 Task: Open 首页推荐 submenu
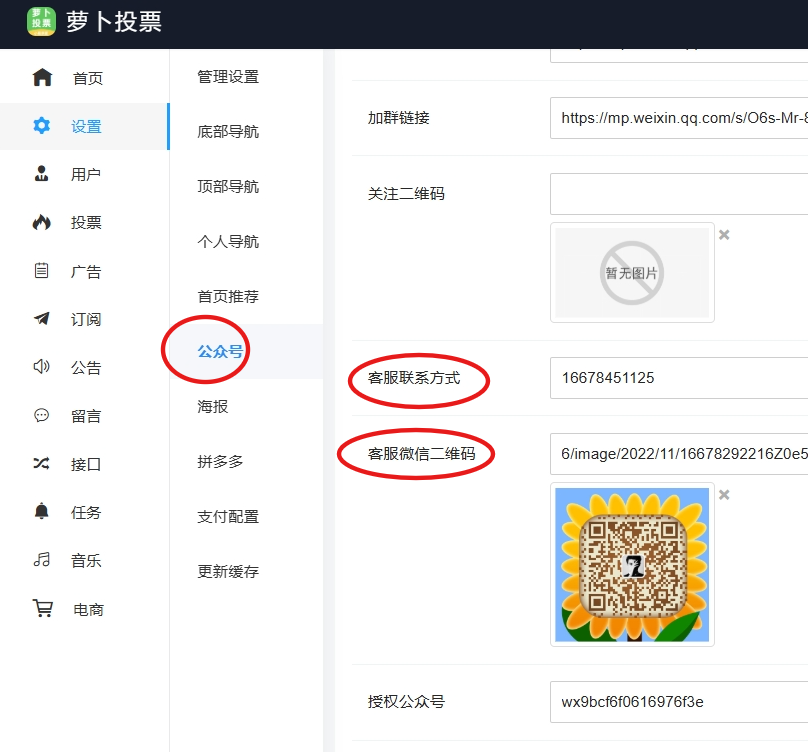[x=228, y=296]
